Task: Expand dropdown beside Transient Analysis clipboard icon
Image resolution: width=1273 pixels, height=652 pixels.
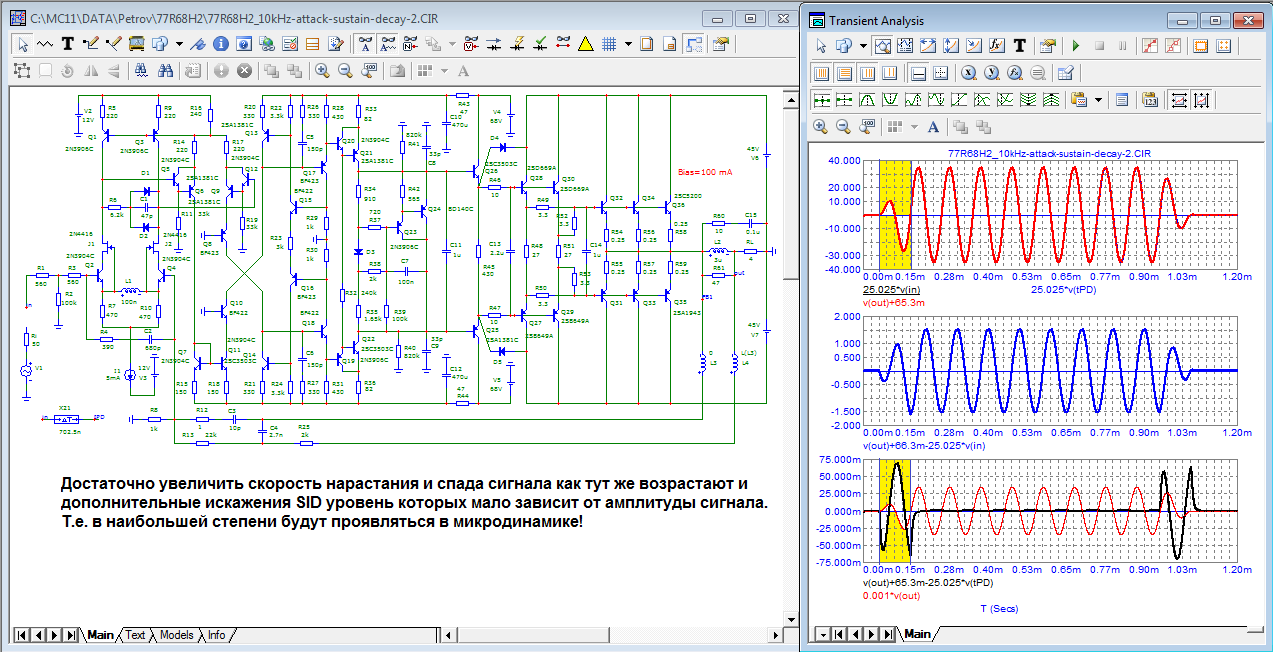Action: [1098, 100]
